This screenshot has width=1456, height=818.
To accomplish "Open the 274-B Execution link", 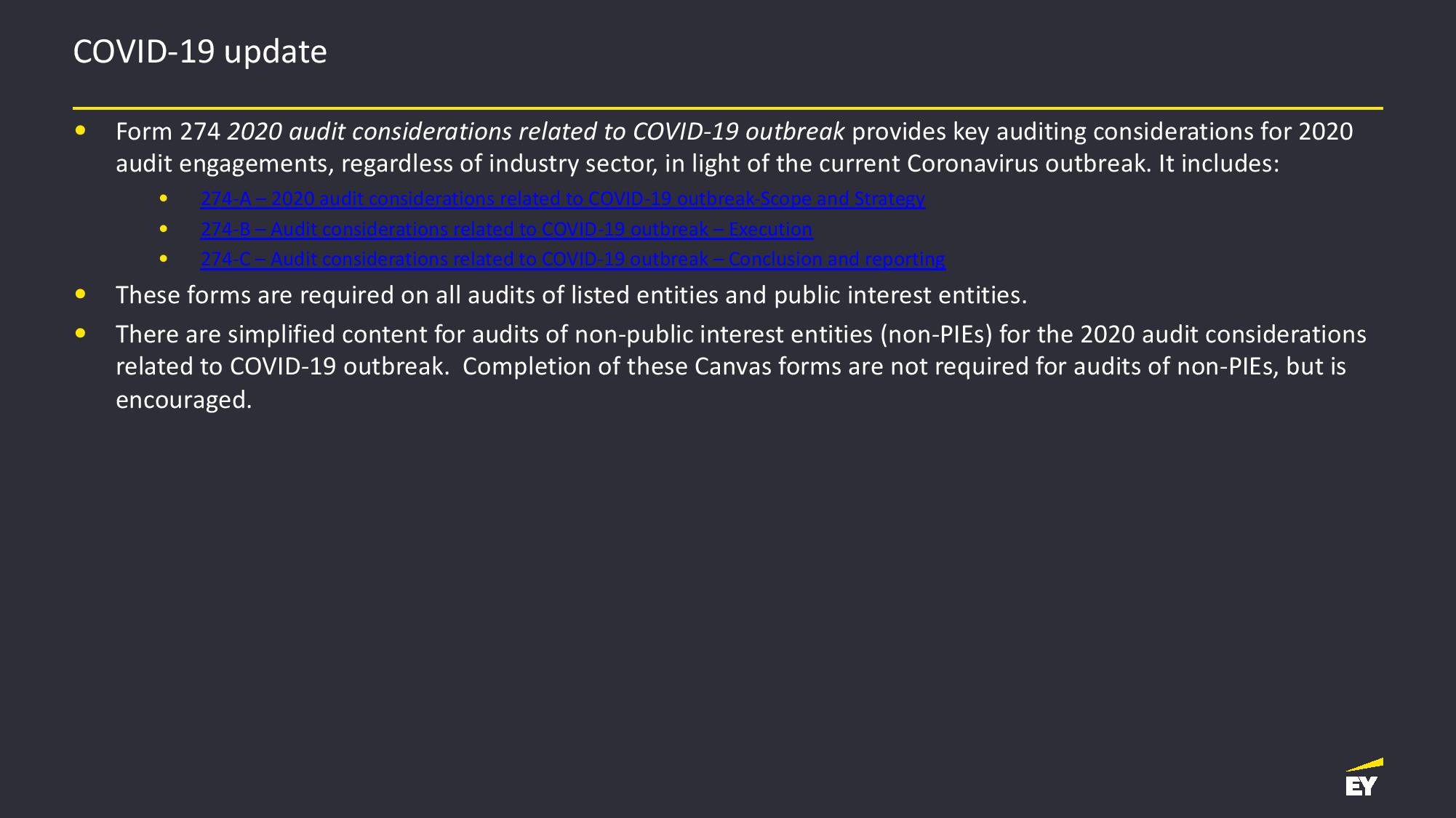I will tap(506, 229).
